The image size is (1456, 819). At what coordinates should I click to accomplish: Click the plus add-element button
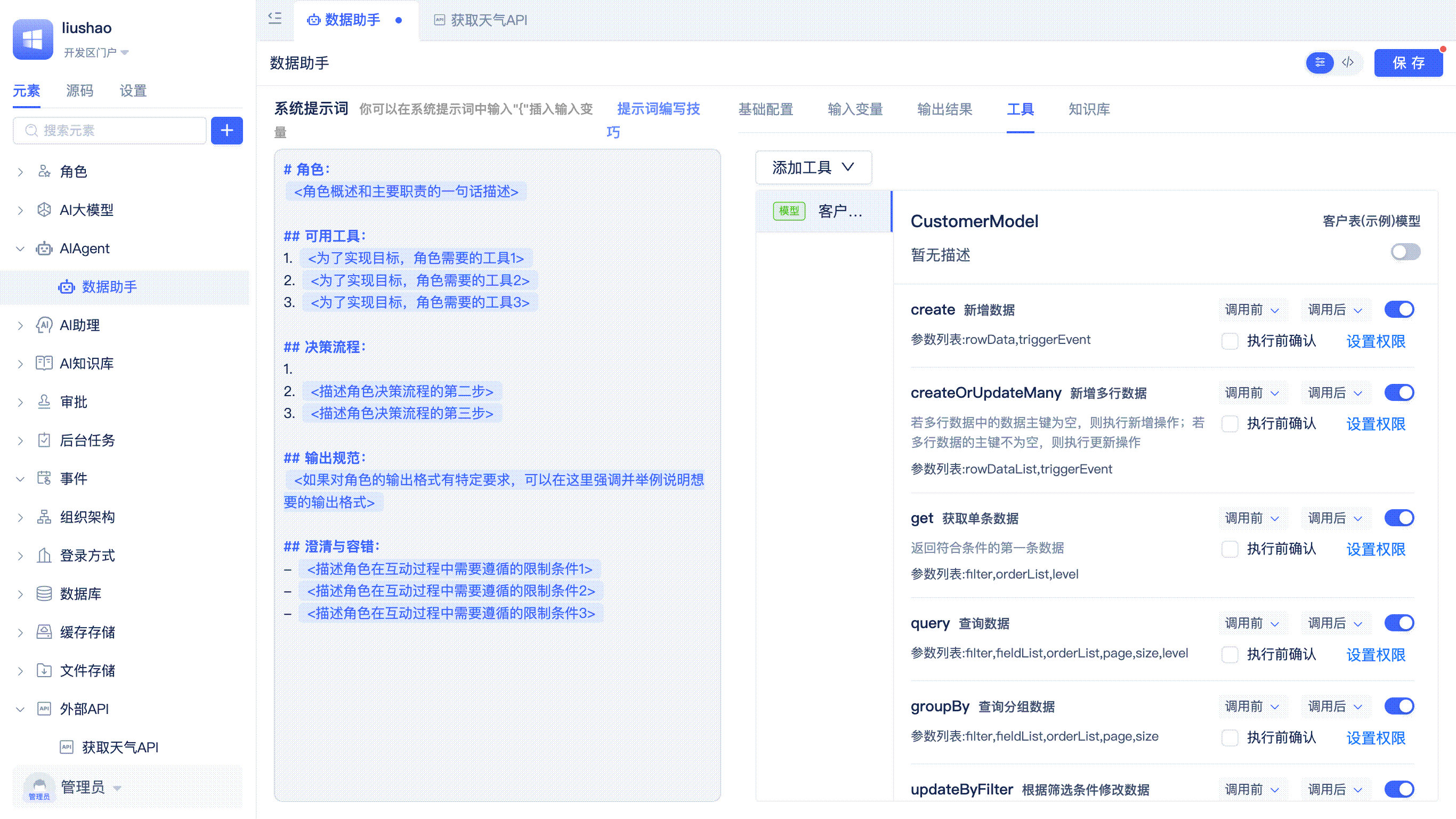[227, 131]
